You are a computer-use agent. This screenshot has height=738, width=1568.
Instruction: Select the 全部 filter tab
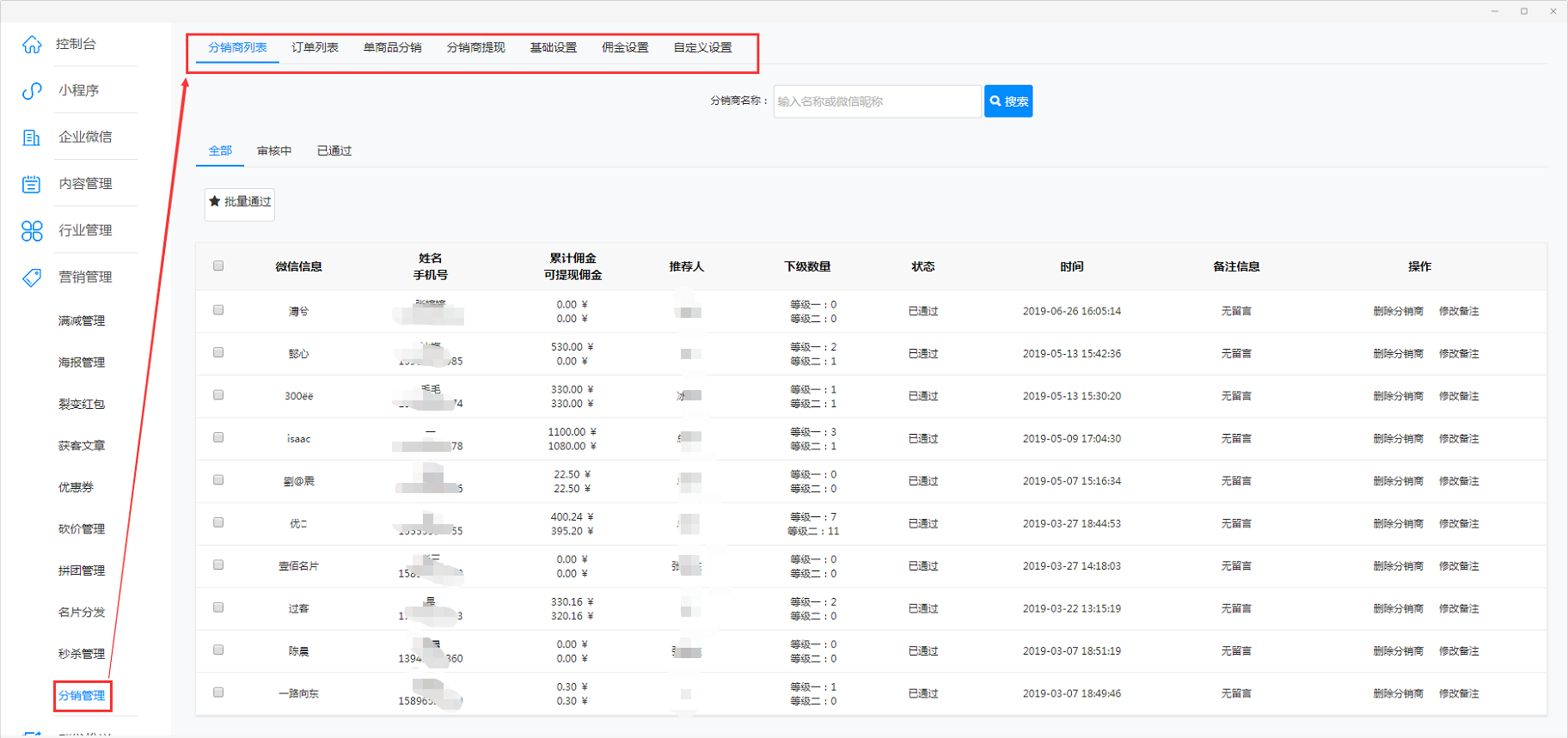220,150
